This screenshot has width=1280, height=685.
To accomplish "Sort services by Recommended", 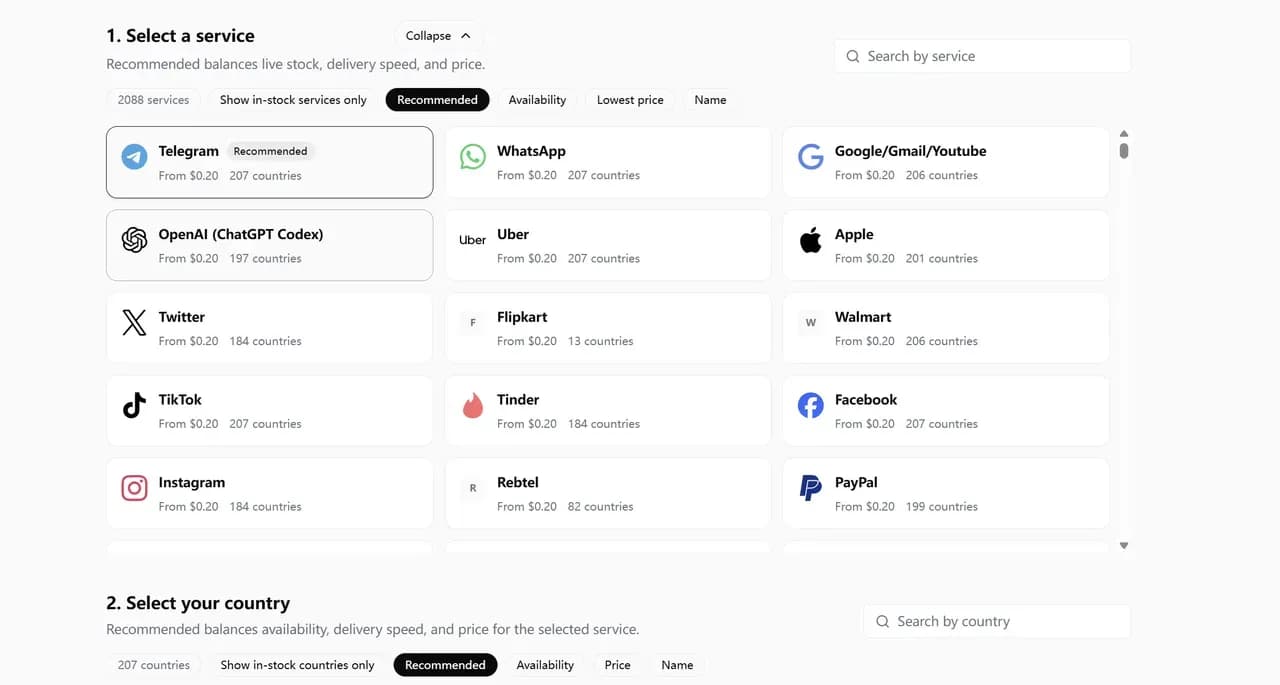I will [437, 100].
